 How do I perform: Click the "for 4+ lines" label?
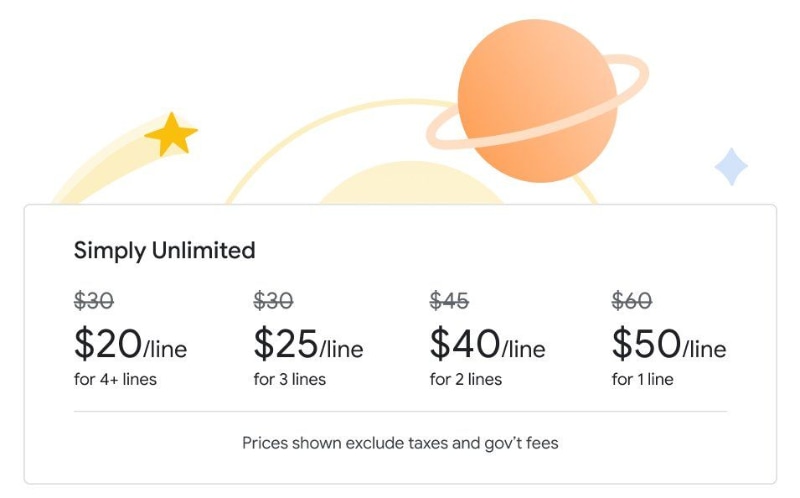[x=115, y=379]
